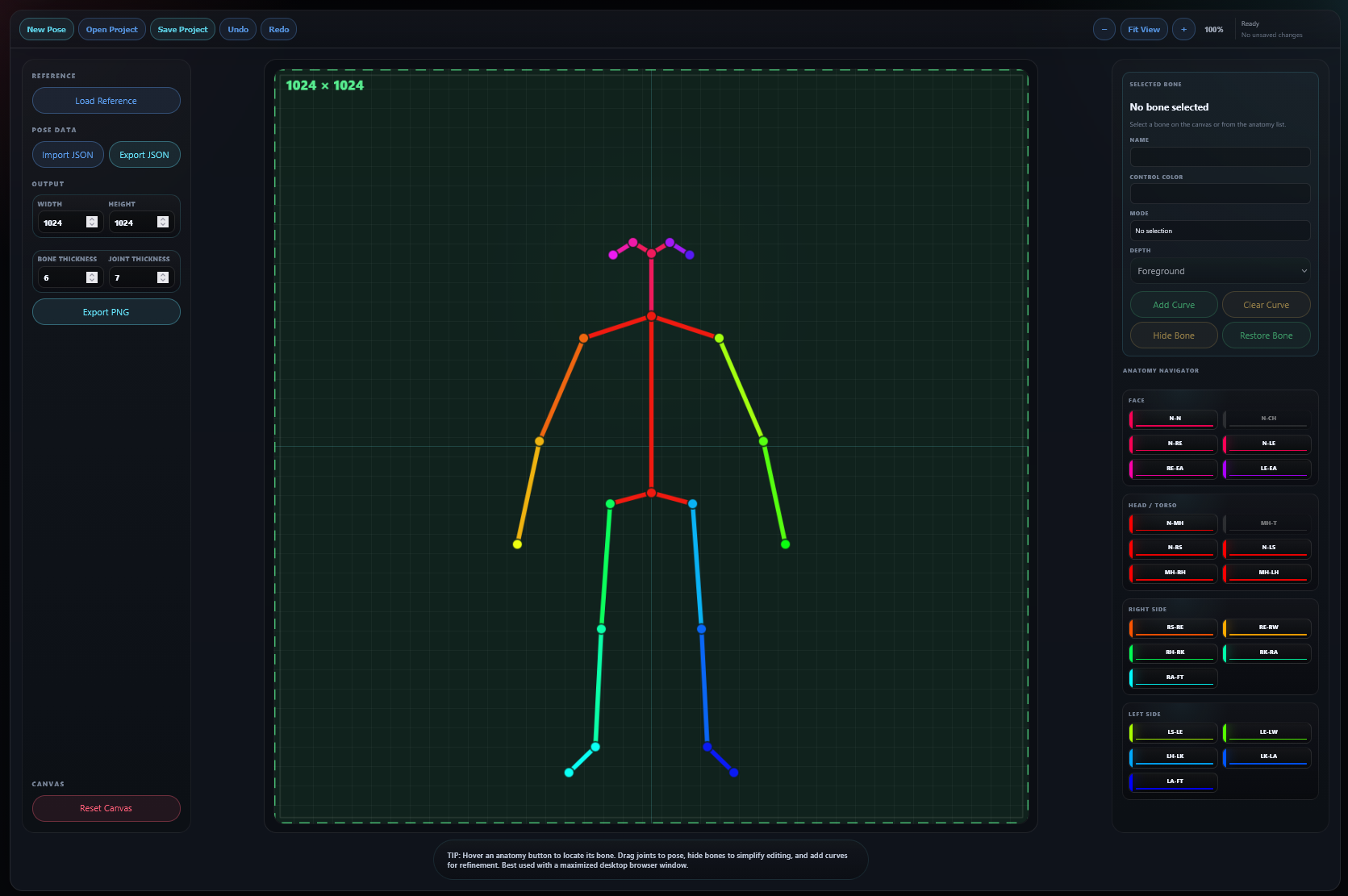The height and width of the screenshot is (896, 1348).
Task: Select the RS-RE right side bone
Action: coord(1174,628)
